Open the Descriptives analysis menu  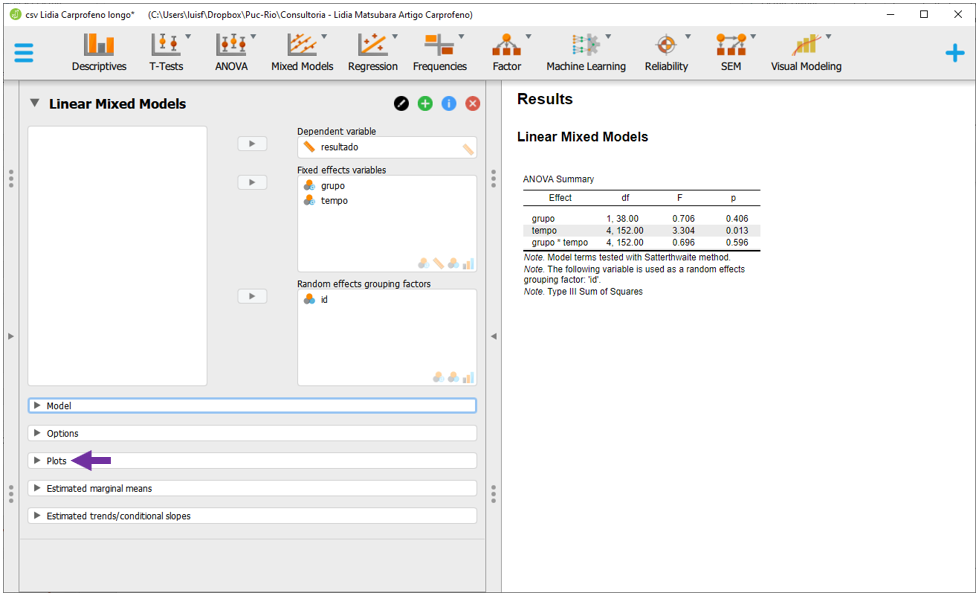[99, 52]
